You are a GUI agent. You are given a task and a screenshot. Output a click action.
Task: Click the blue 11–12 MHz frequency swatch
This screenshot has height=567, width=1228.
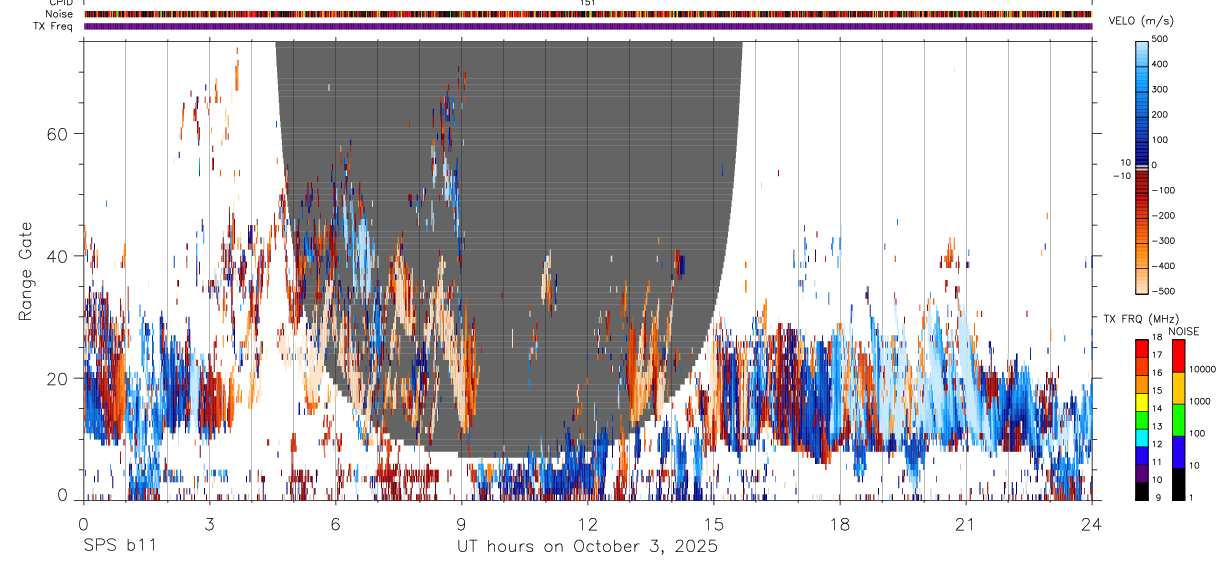(1142, 455)
